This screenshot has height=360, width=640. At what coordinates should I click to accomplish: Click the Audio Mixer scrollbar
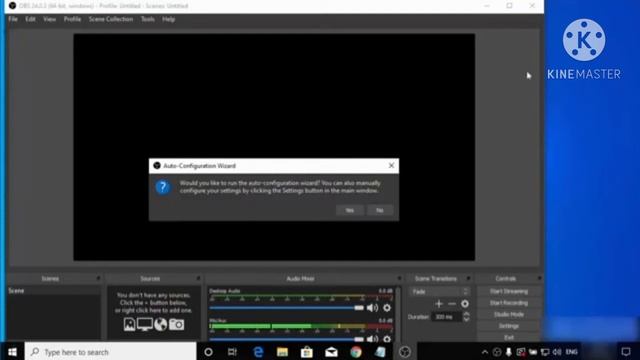(398, 313)
